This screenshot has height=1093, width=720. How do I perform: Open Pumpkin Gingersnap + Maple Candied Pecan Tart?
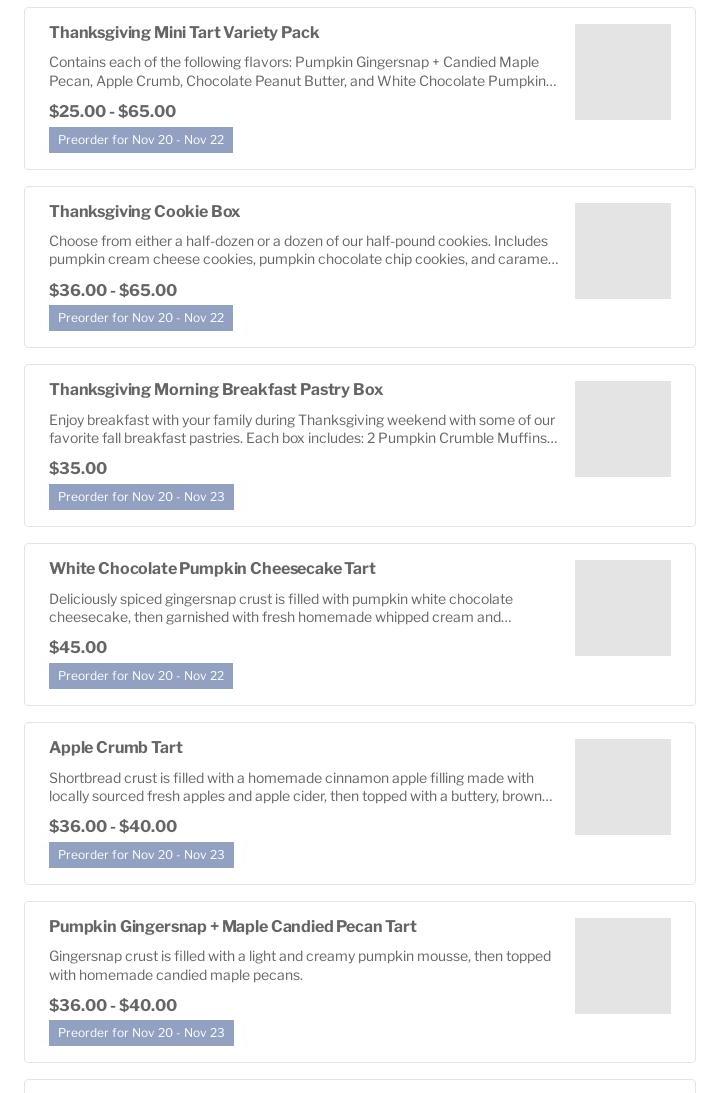(232, 927)
